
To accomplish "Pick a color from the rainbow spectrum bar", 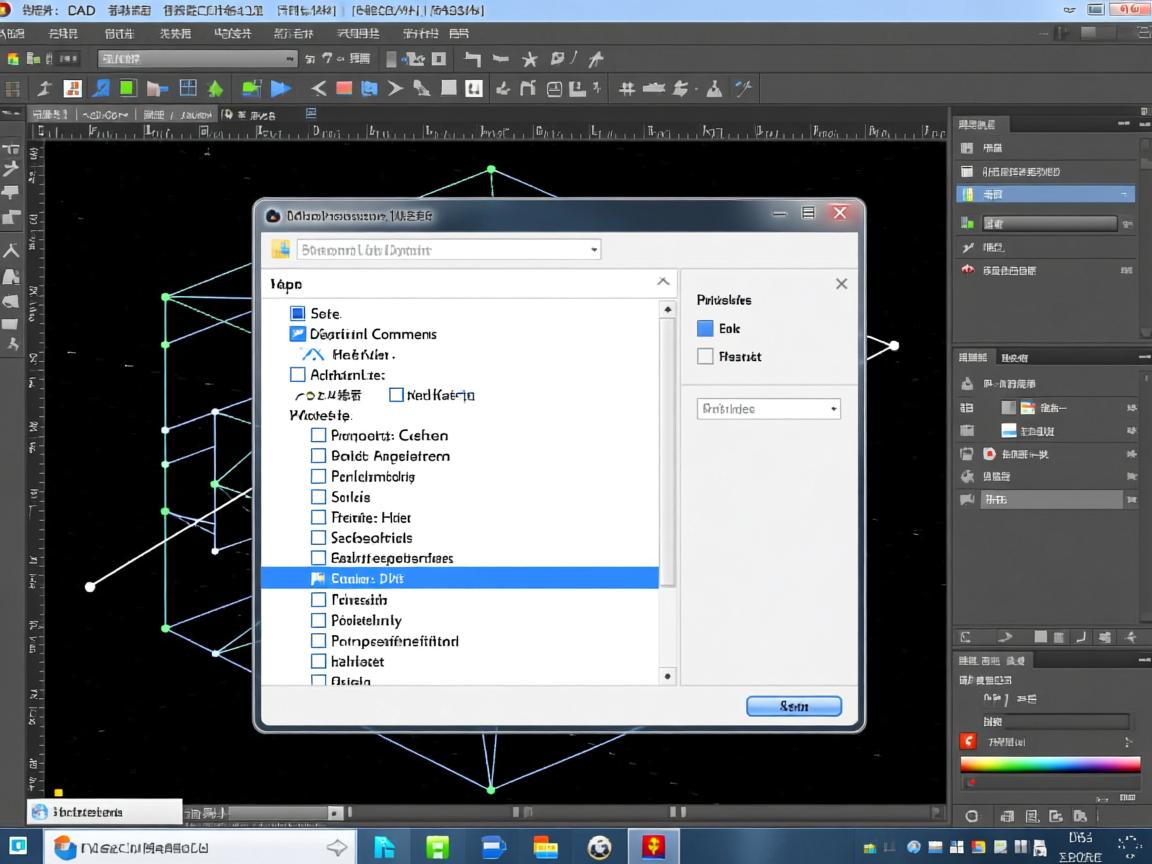I will coord(1049,764).
